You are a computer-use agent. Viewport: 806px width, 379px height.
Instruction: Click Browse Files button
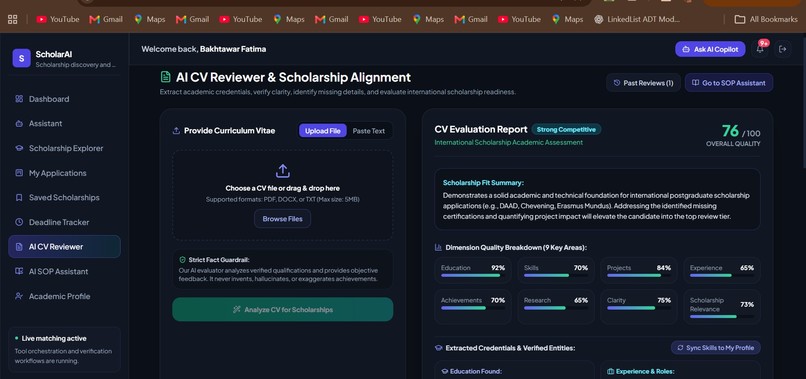tap(282, 219)
